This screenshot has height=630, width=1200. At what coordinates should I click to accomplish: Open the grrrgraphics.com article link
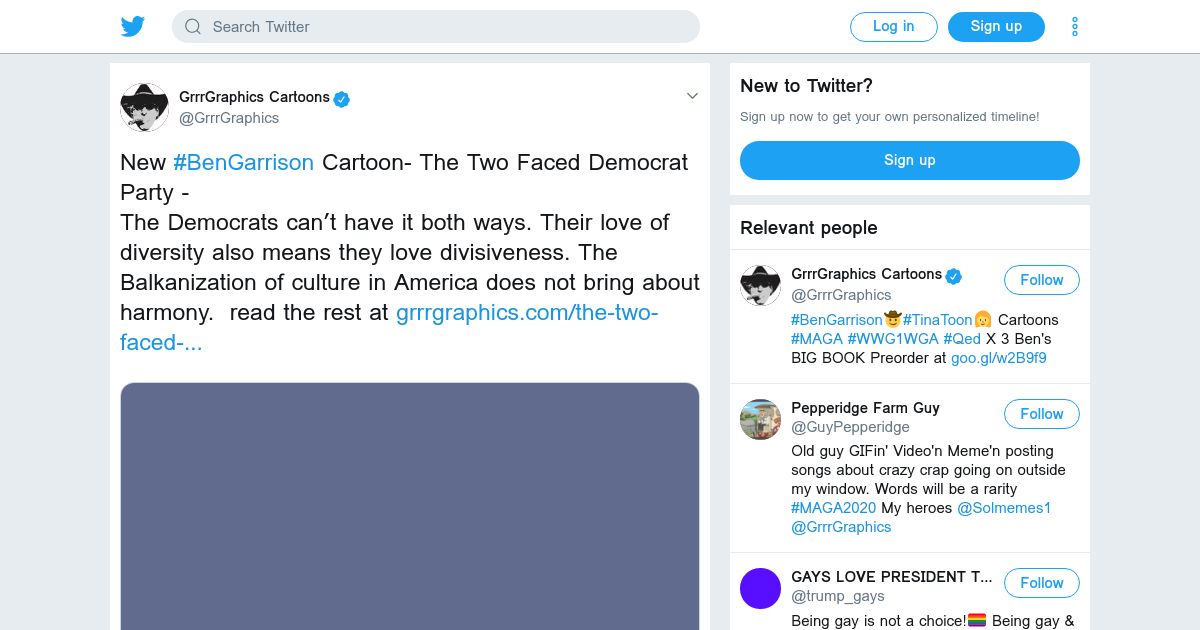526,312
